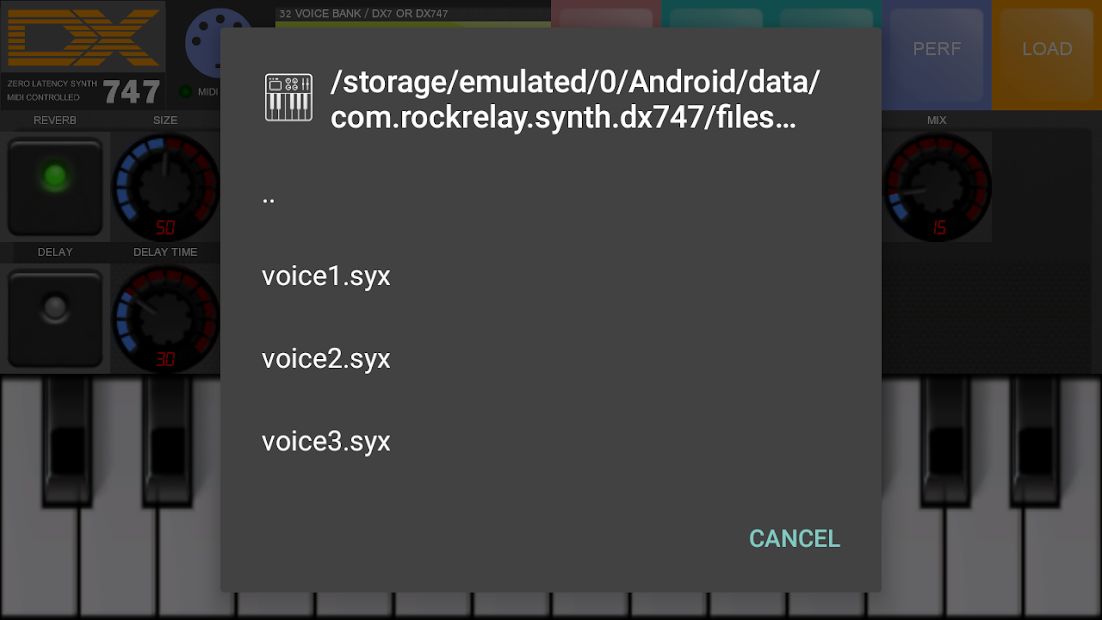Click the 32 Voice Bank display
The image size is (1102, 620).
413,13
